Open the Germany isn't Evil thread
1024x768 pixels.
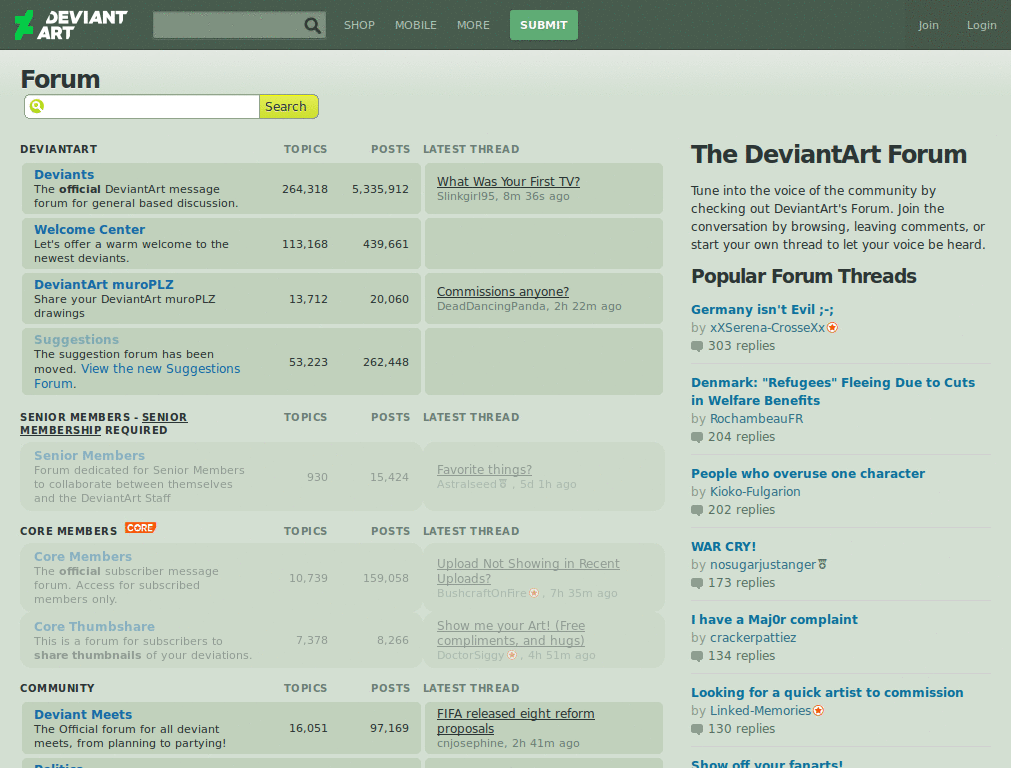click(x=762, y=309)
